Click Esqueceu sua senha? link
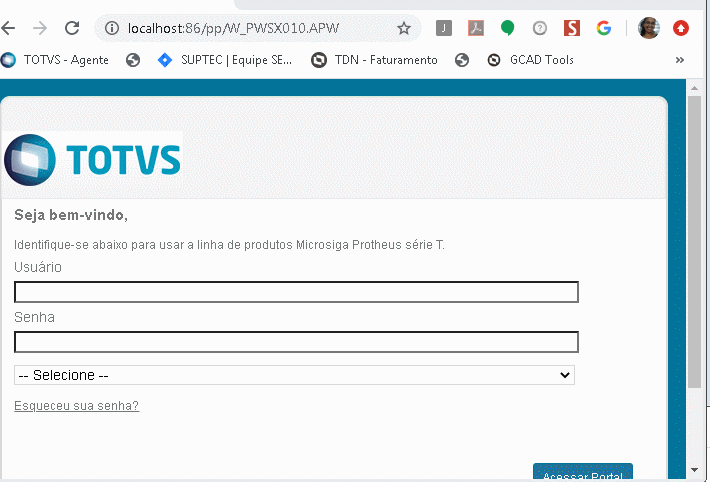This screenshot has width=710, height=482. [77, 405]
